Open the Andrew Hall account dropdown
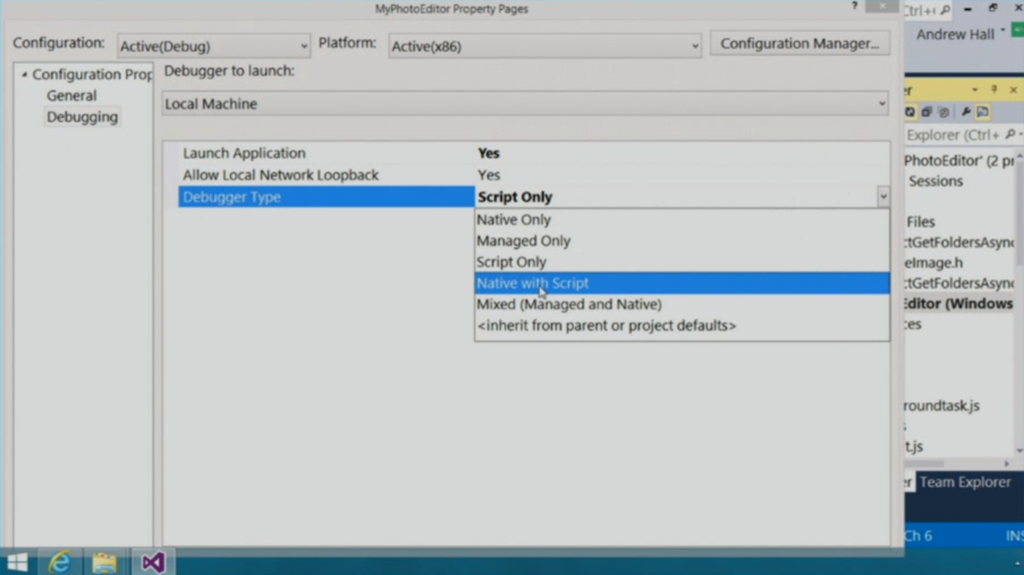Viewport: 1024px width, 575px height. [1002, 31]
